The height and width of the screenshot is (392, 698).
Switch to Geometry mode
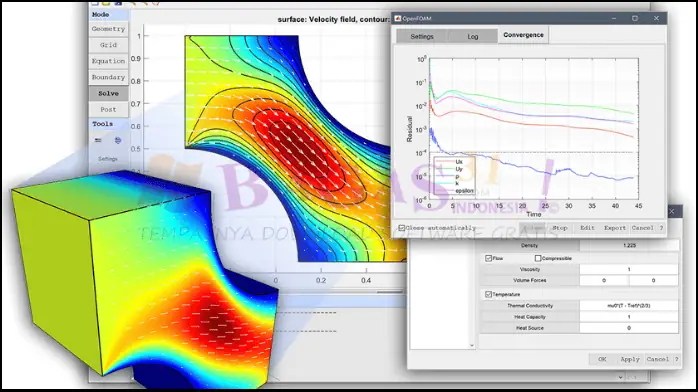(108, 29)
